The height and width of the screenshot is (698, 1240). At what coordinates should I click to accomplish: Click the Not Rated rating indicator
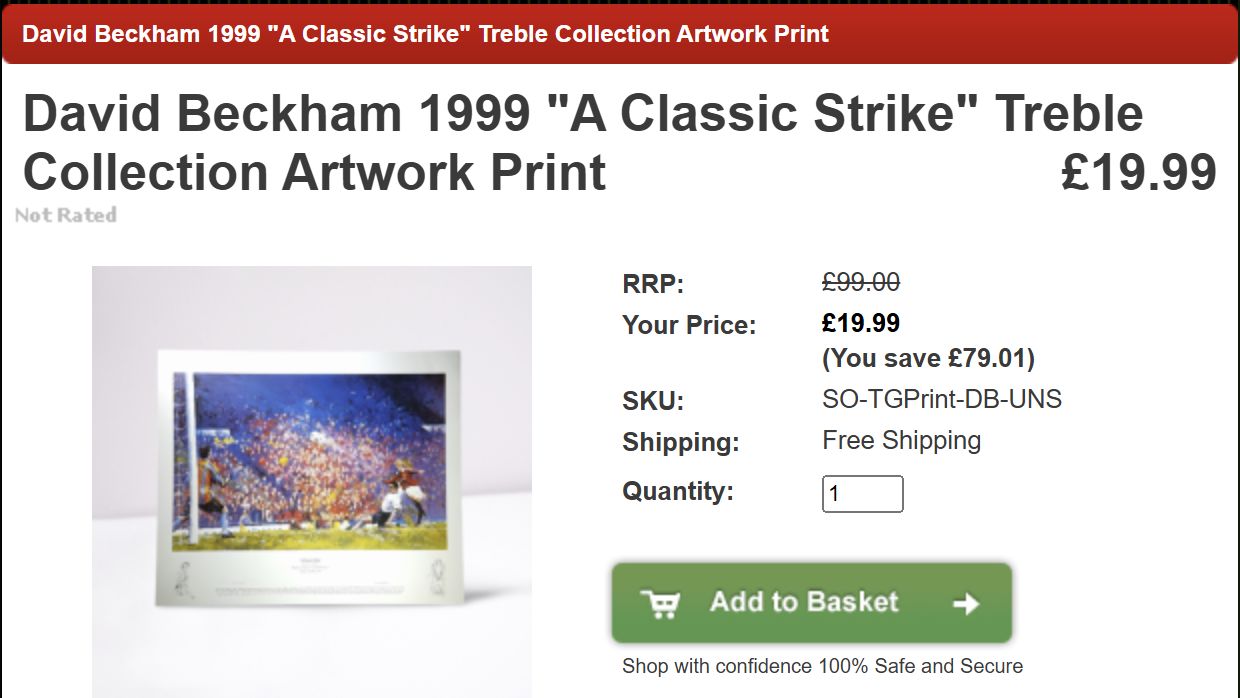[x=66, y=215]
